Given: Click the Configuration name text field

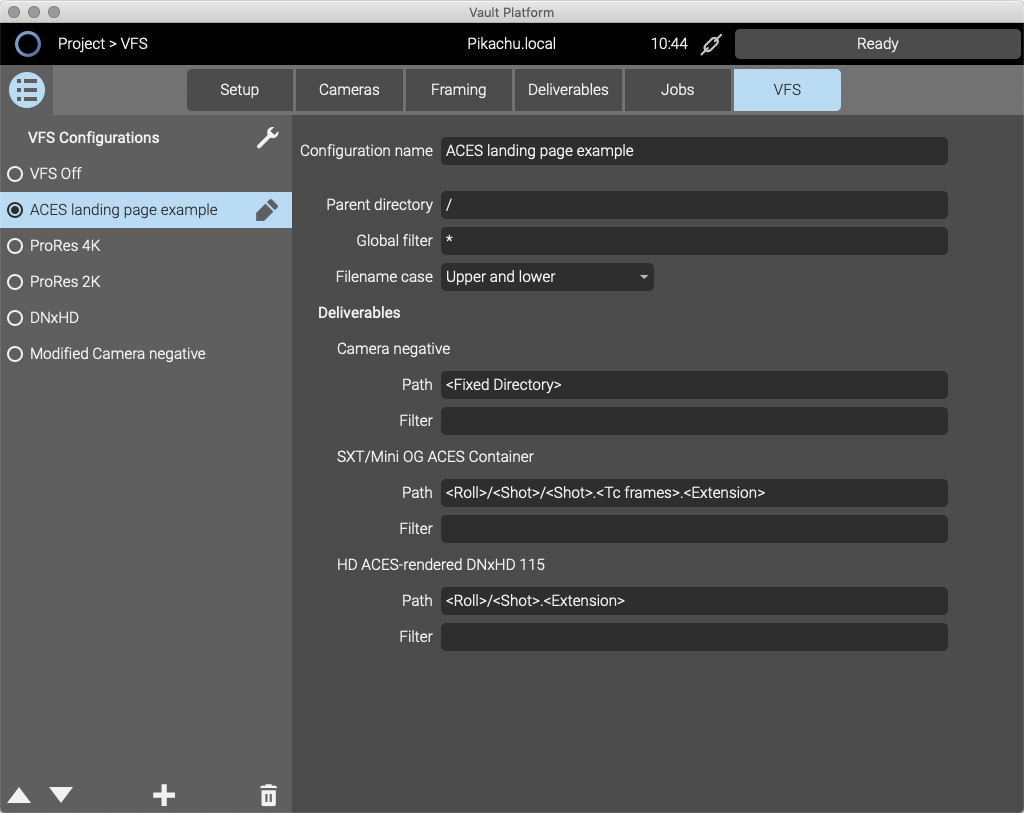Looking at the screenshot, I should point(693,151).
